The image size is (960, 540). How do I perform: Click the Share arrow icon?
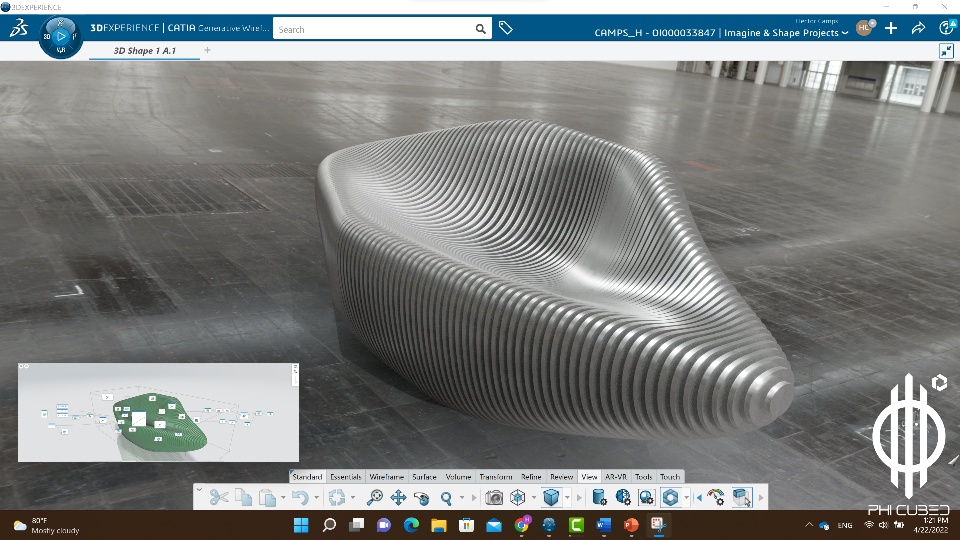pos(918,28)
